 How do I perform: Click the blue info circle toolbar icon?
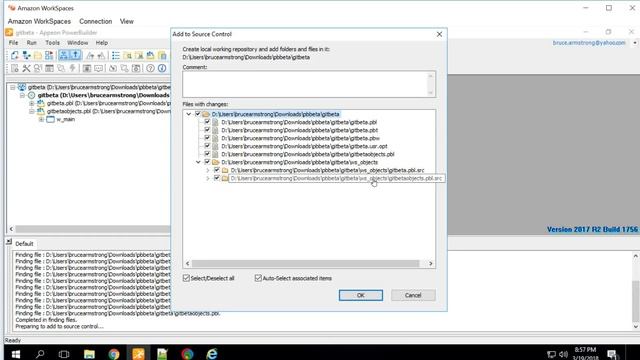(x=162, y=68)
